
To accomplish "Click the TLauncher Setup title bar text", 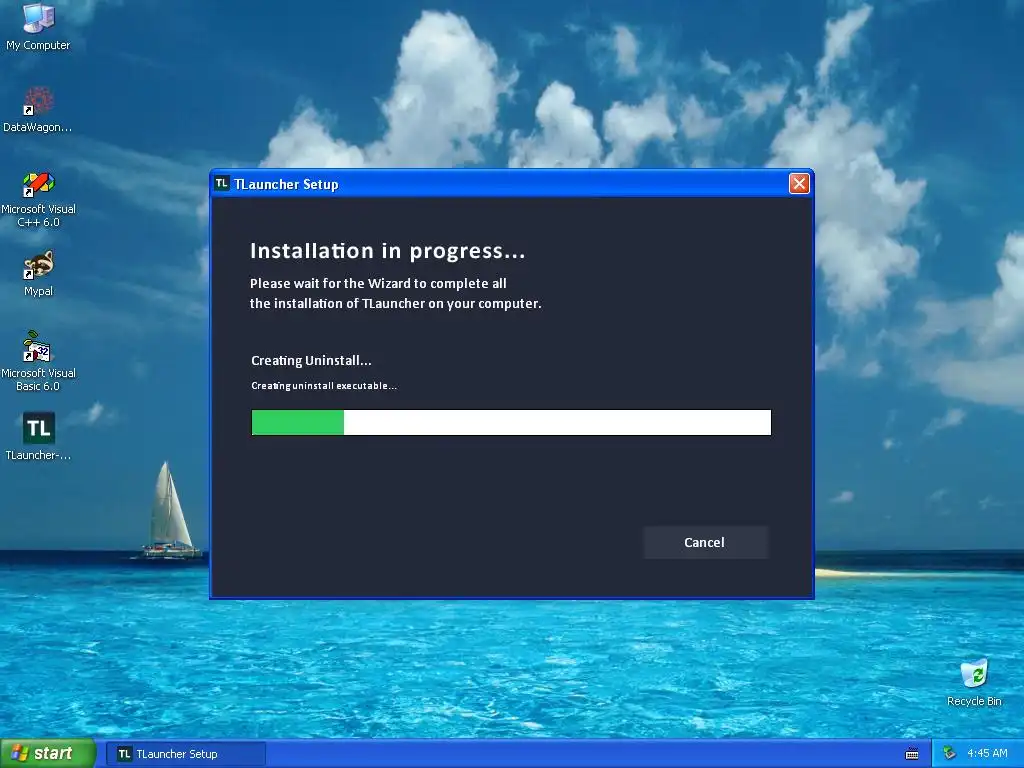I will (287, 184).
